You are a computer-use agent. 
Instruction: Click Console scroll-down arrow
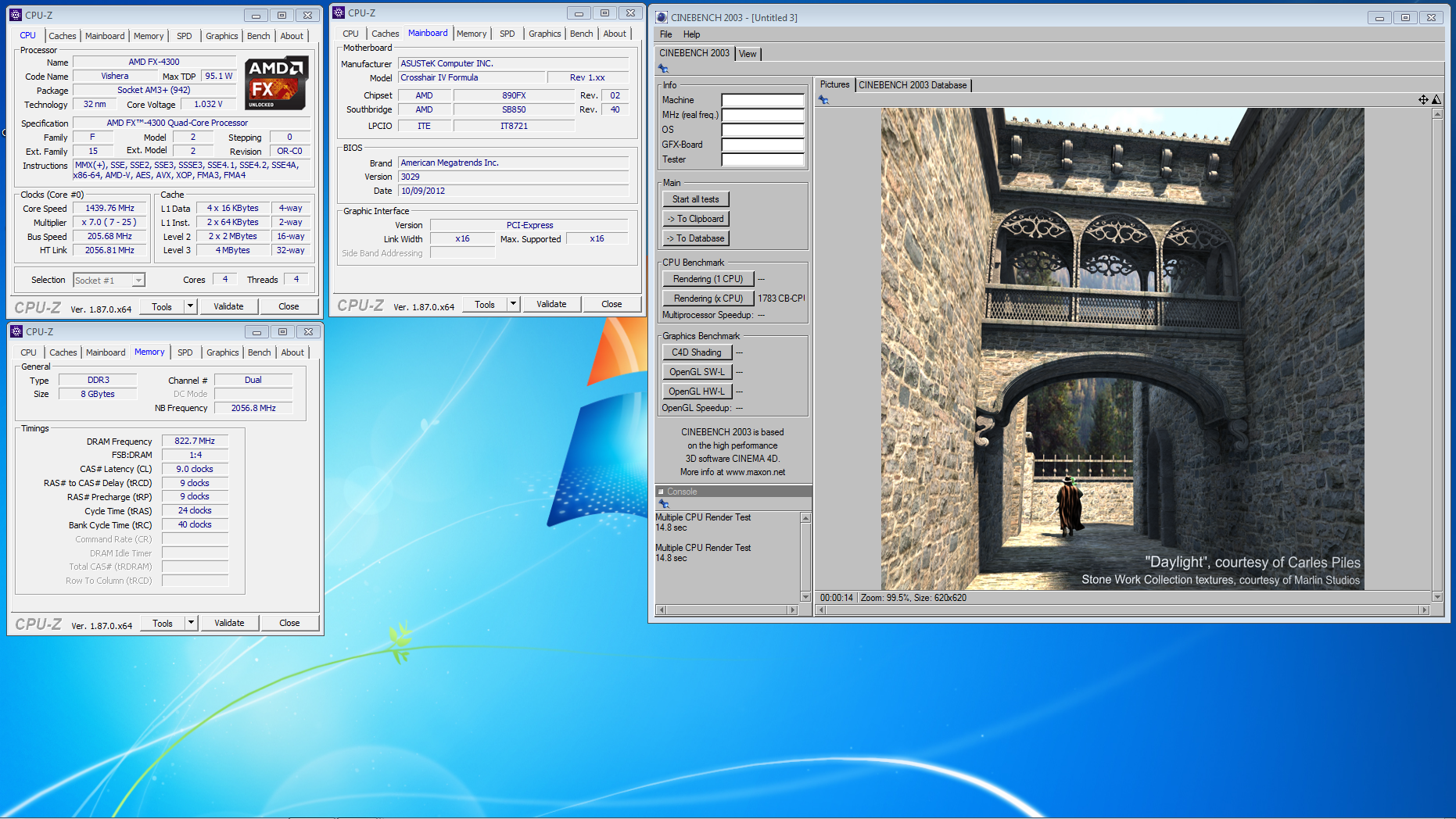pyautogui.click(x=805, y=597)
